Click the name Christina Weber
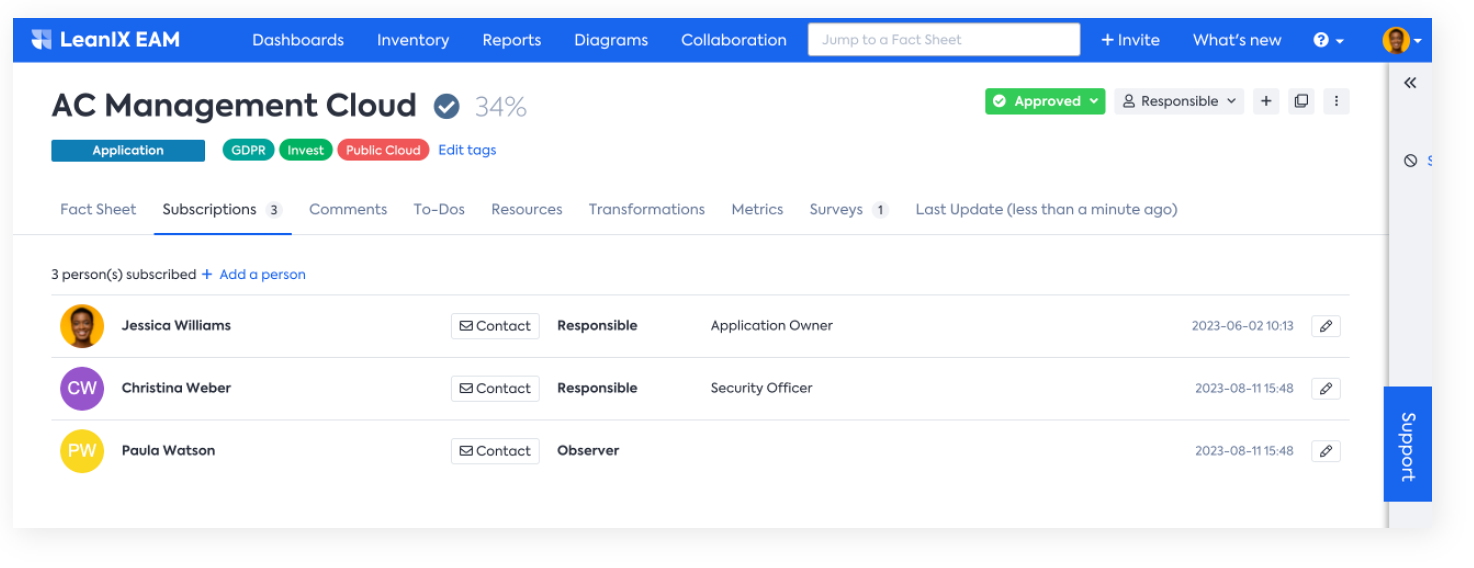Screen dimensions: 1474x568 [x=176, y=388]
